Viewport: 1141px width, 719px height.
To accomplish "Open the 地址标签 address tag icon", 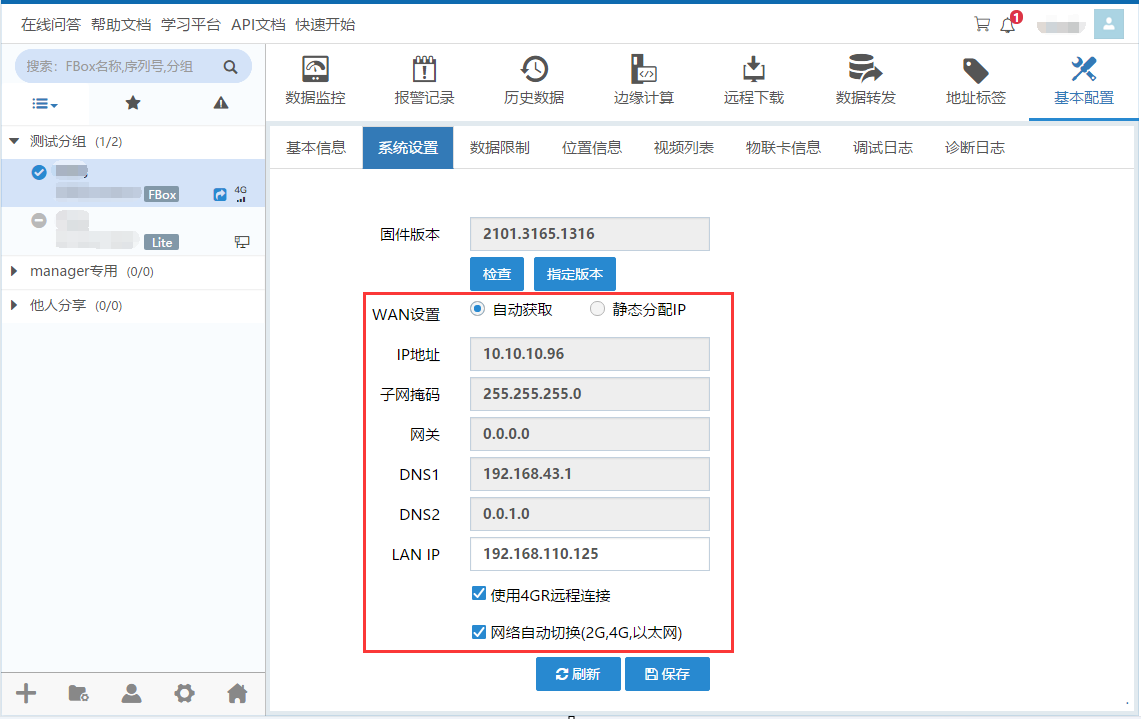I will 975,70.
